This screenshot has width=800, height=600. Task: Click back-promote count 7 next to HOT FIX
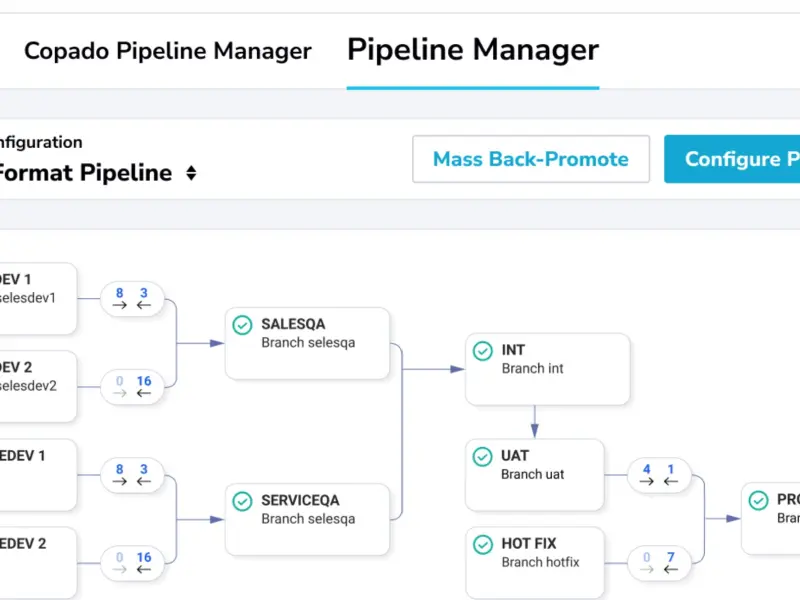[x=671, y=557]
